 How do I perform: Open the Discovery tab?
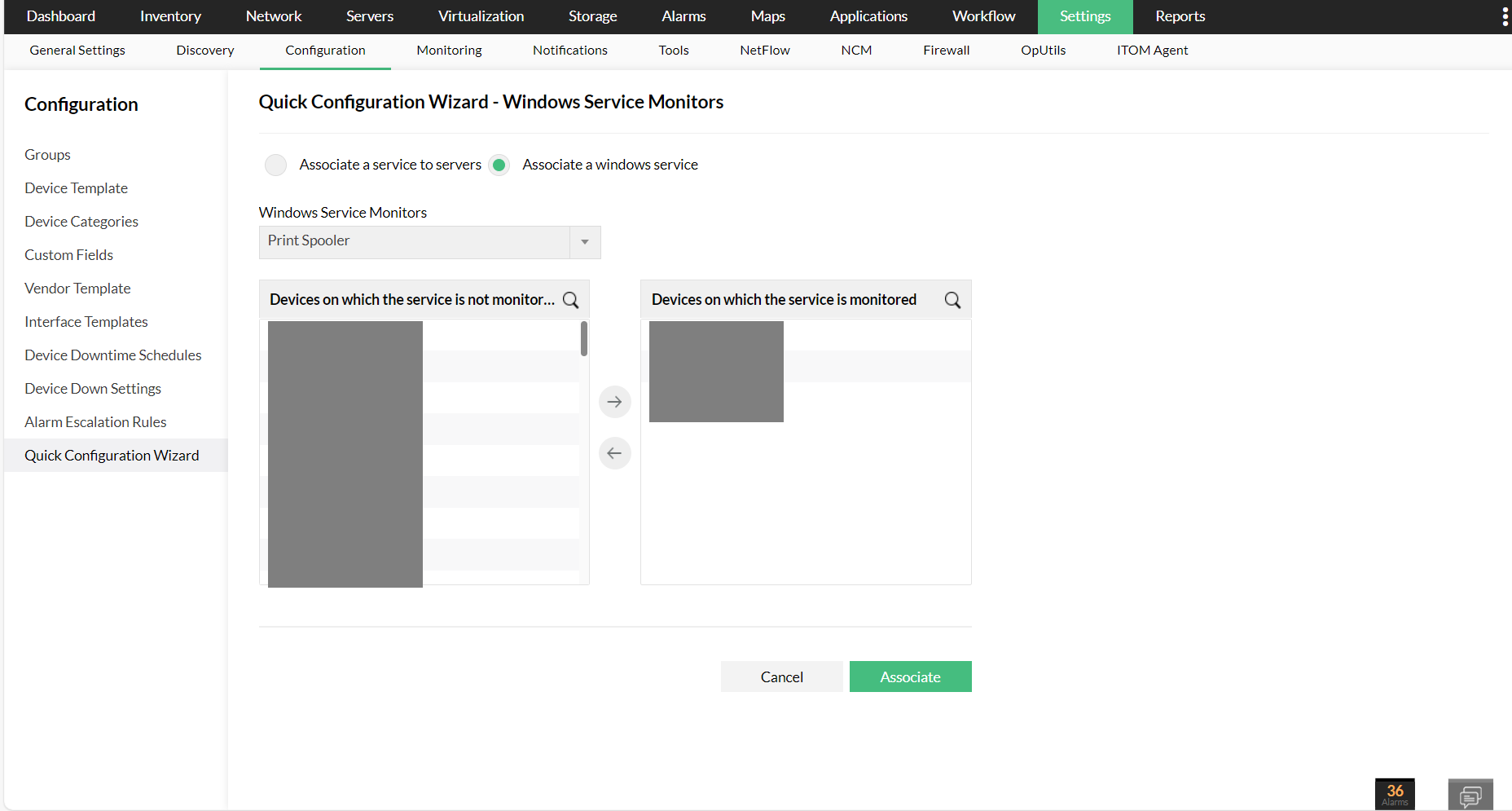coord(205,51)
